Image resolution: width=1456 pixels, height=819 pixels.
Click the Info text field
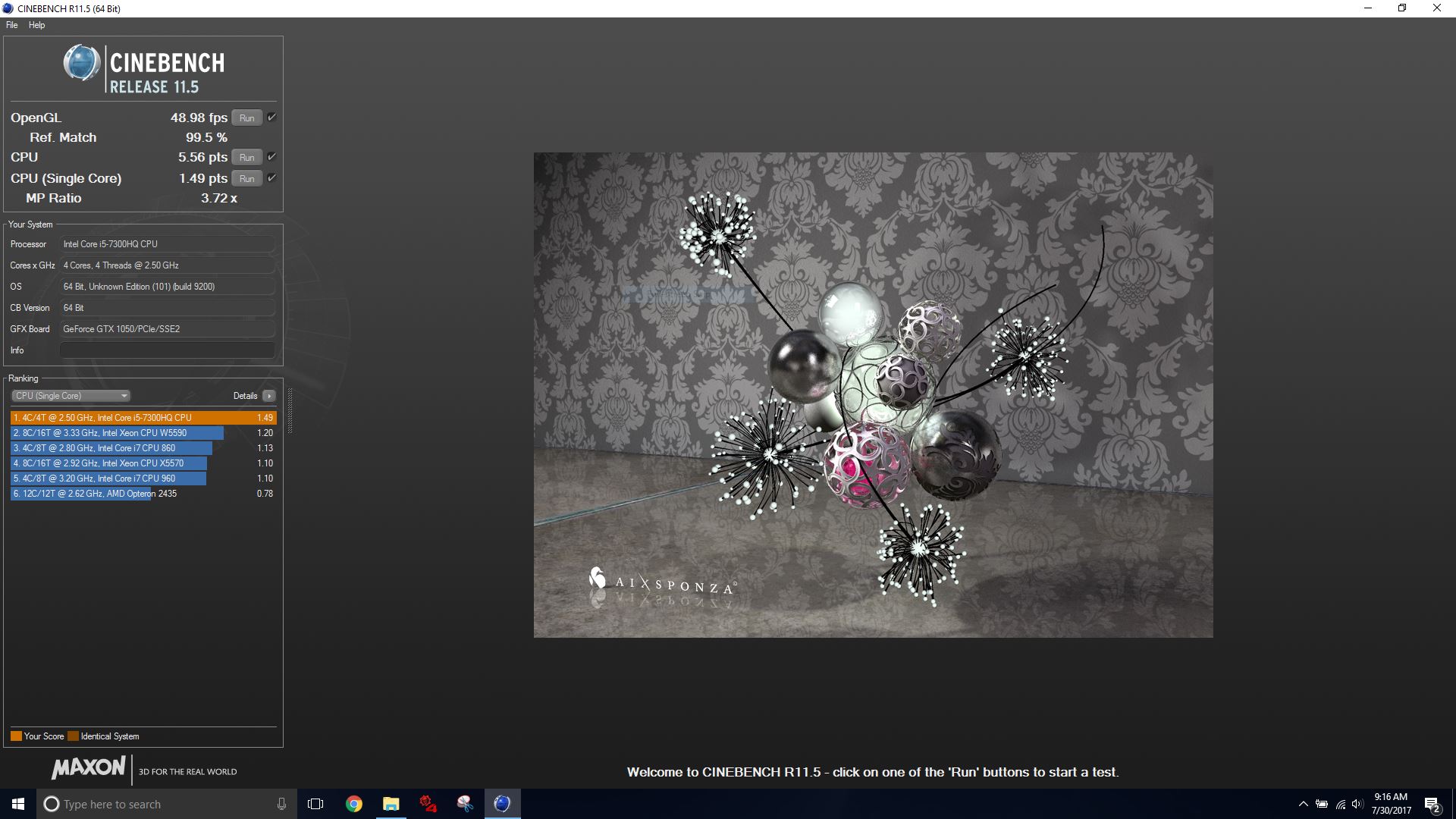pos(167,350)
